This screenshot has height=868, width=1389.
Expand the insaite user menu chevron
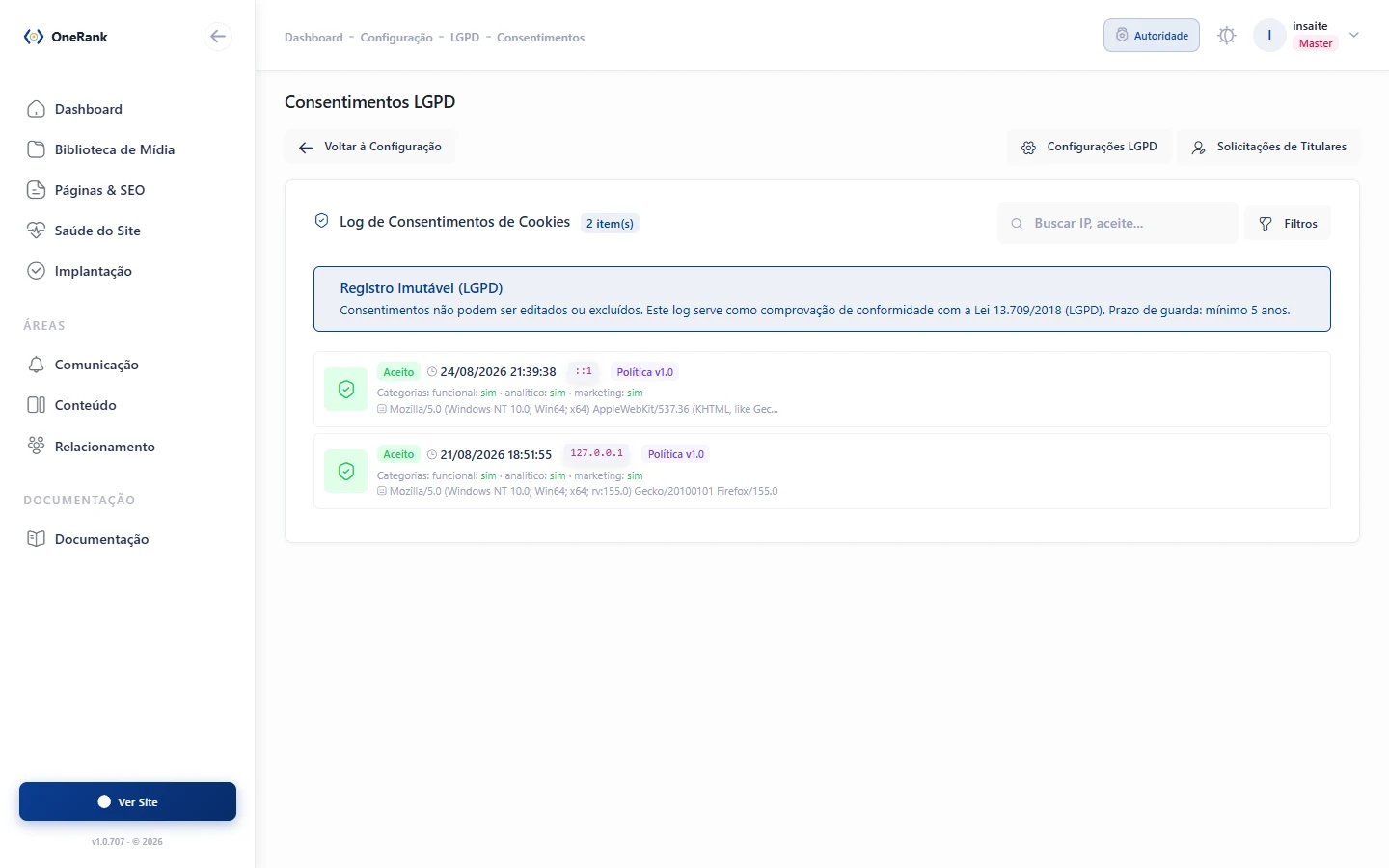coord(1354,35)
